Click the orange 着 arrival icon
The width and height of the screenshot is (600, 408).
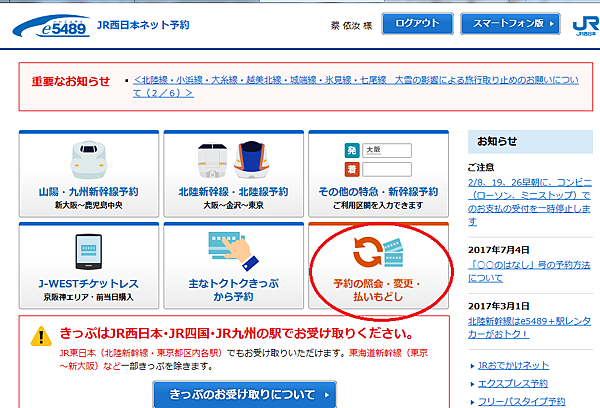pyautogui.click(x=352, y=169)
